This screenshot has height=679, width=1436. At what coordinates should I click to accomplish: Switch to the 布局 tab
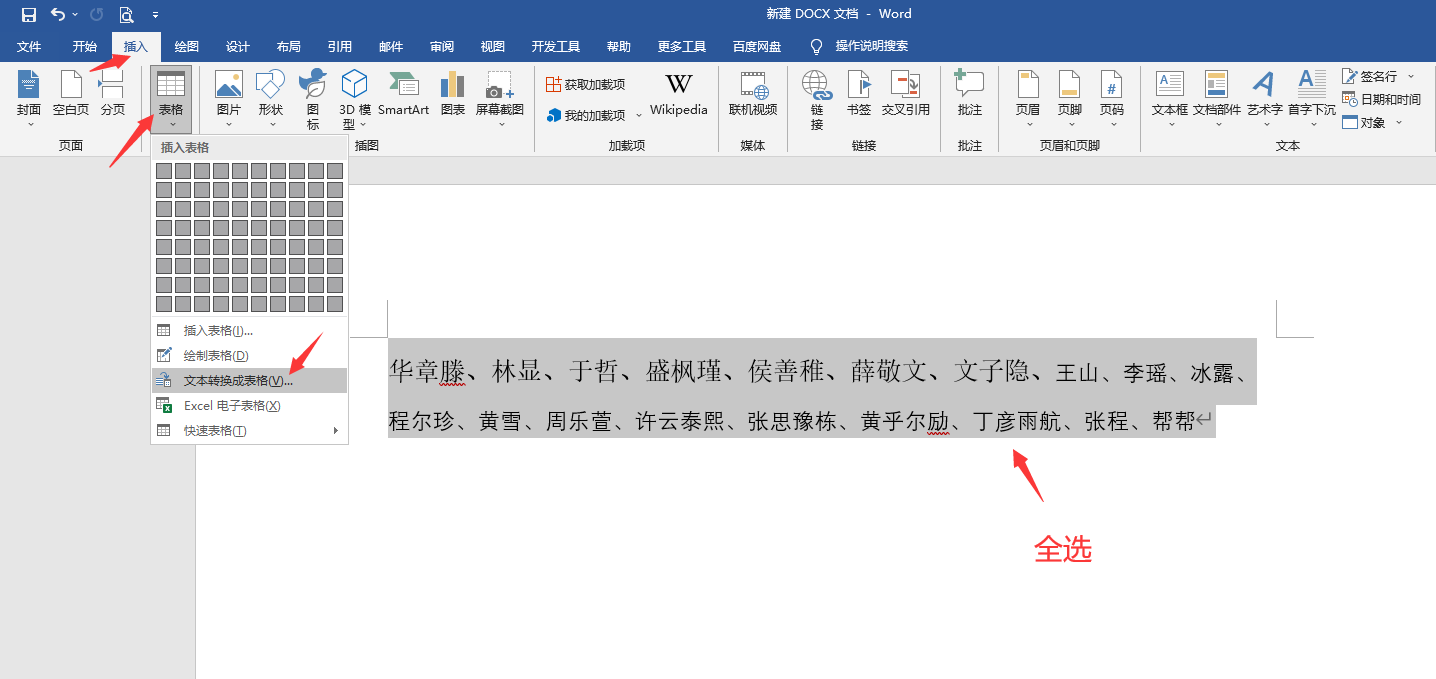(289, 47)
